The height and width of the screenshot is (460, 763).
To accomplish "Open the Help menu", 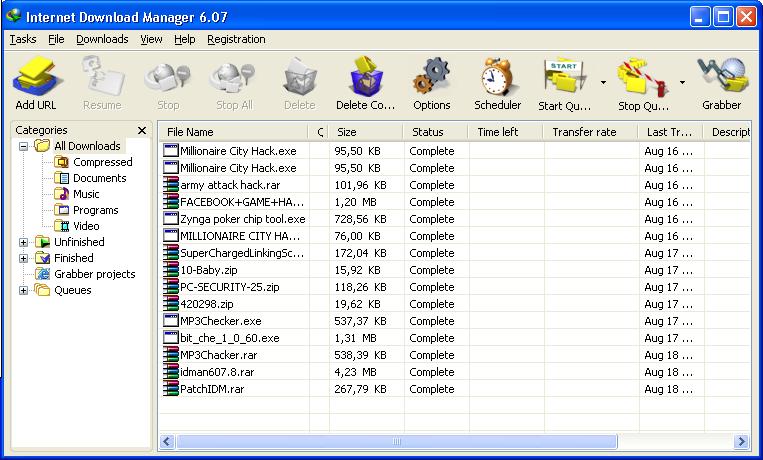I will click(184, 39).
